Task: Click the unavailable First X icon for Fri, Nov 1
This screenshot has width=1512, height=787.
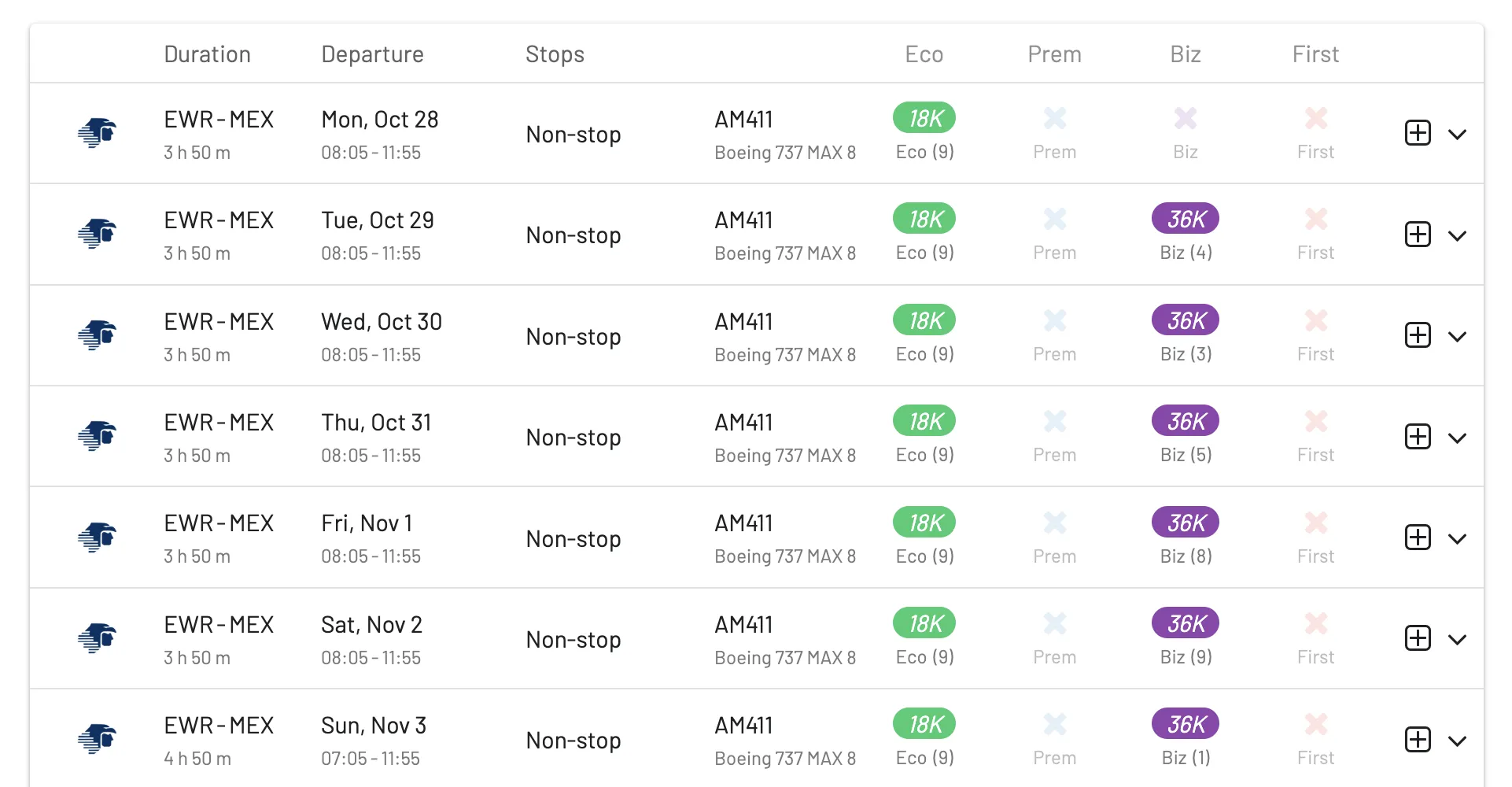Action: (x=1316, y=523)
